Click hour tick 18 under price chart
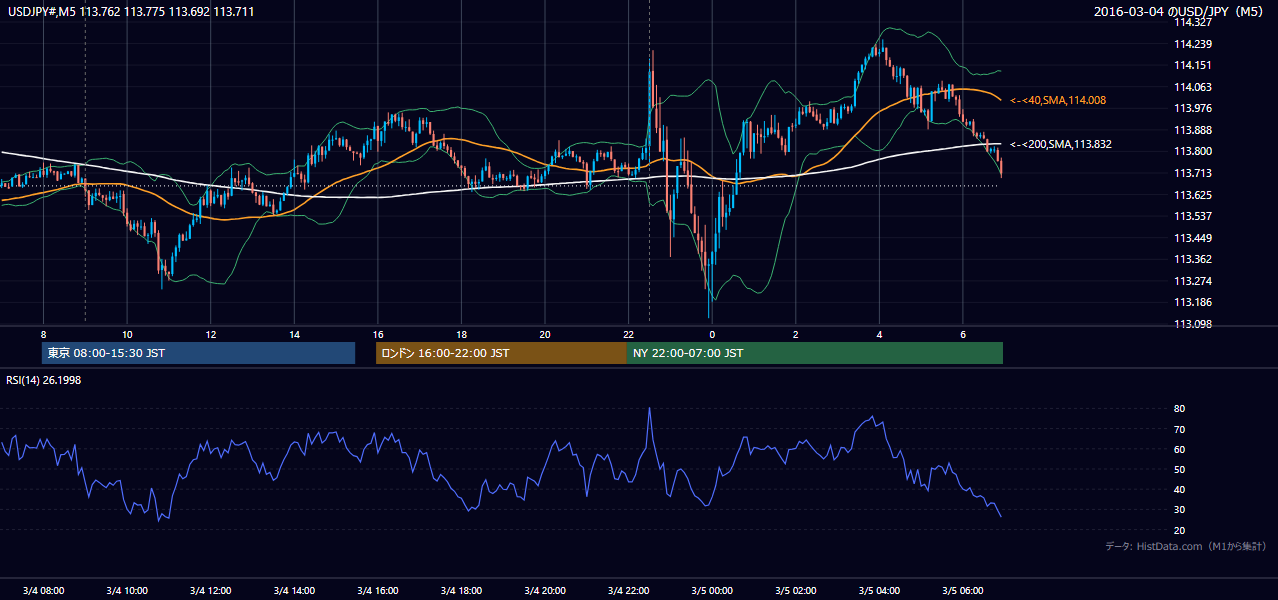Image resolution: width=1278 pixels, height=600 pixels. (x=461, y=334)
